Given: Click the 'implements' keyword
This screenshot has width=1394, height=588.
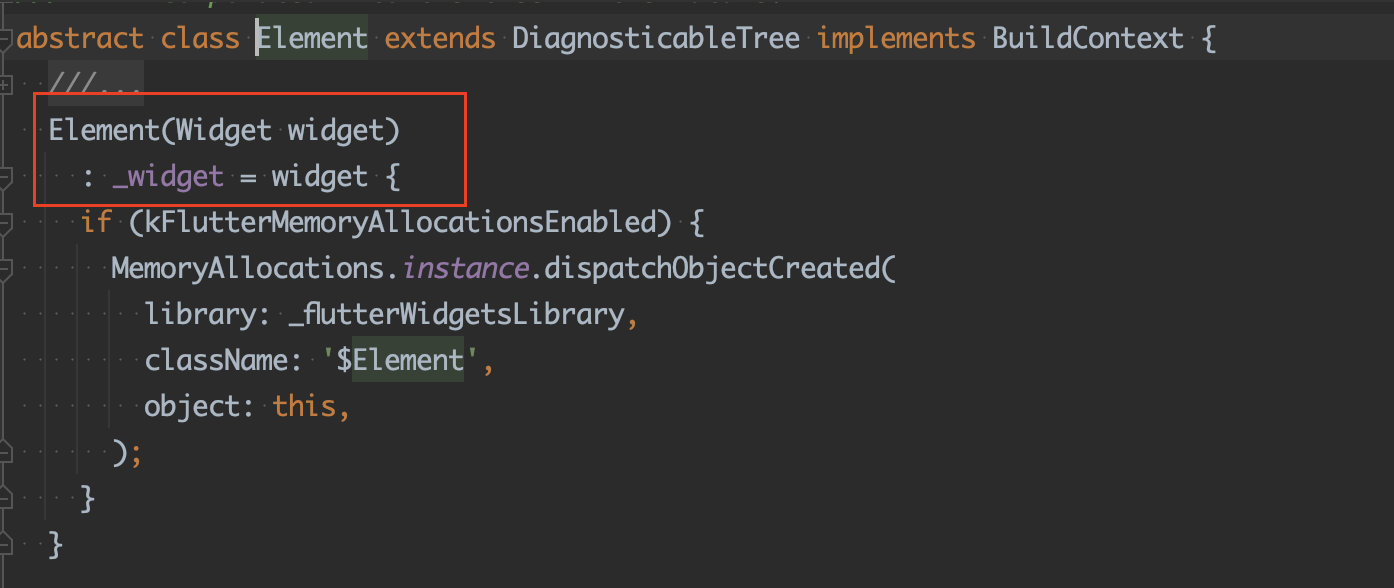Looking at the screenshot, I should [x=896, y=39].
